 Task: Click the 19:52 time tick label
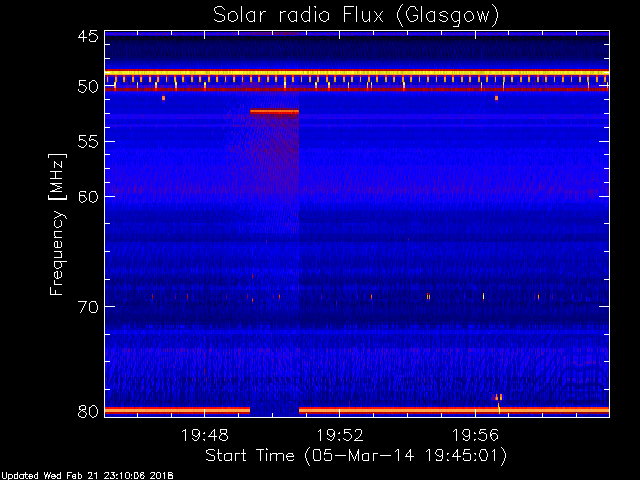click(340, 435)
